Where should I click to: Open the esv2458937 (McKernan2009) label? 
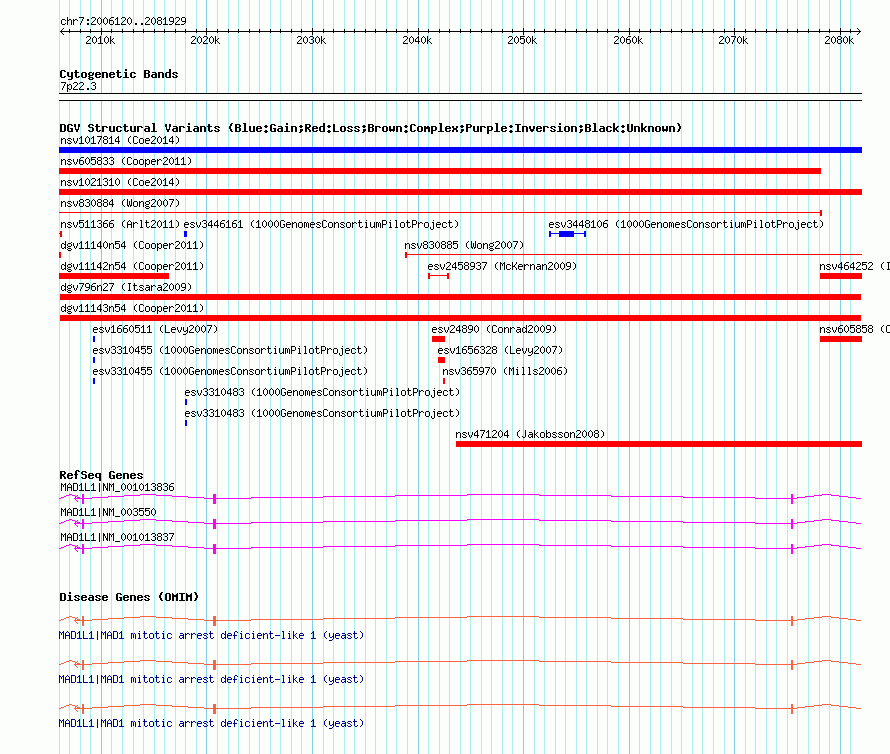point(502,266)
